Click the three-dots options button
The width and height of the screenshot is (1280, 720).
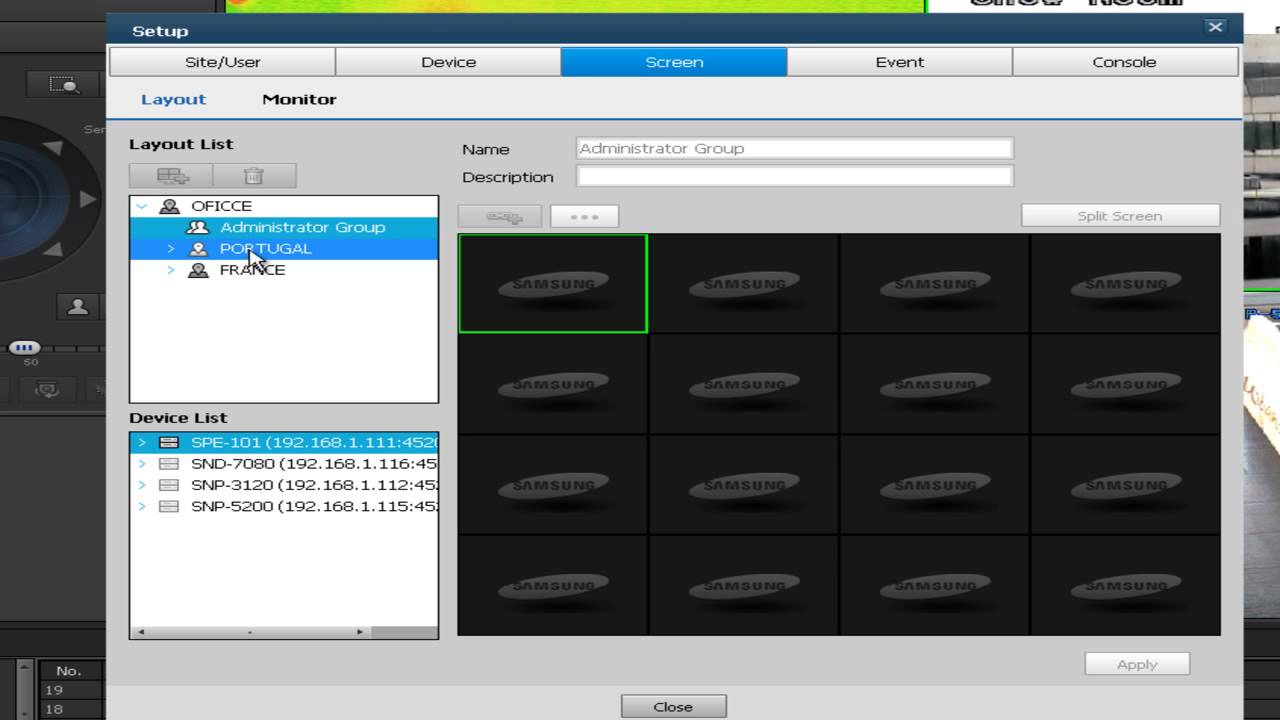pyautogui.click(x=584, y=216)
